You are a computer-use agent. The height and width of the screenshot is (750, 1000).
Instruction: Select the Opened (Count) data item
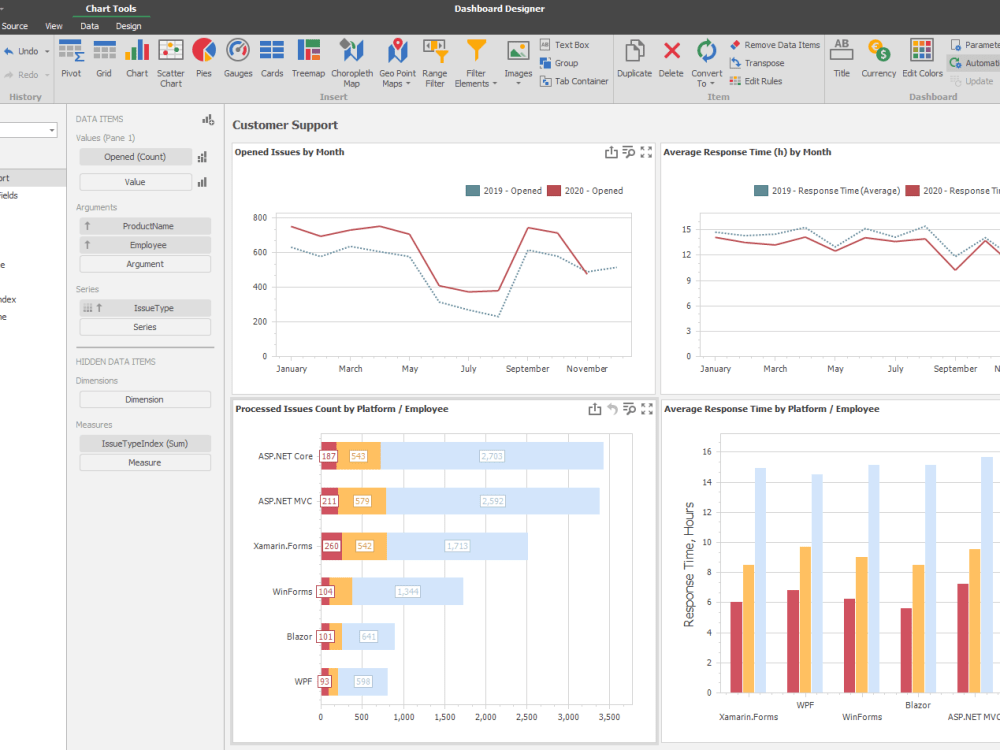pos(135,156)
